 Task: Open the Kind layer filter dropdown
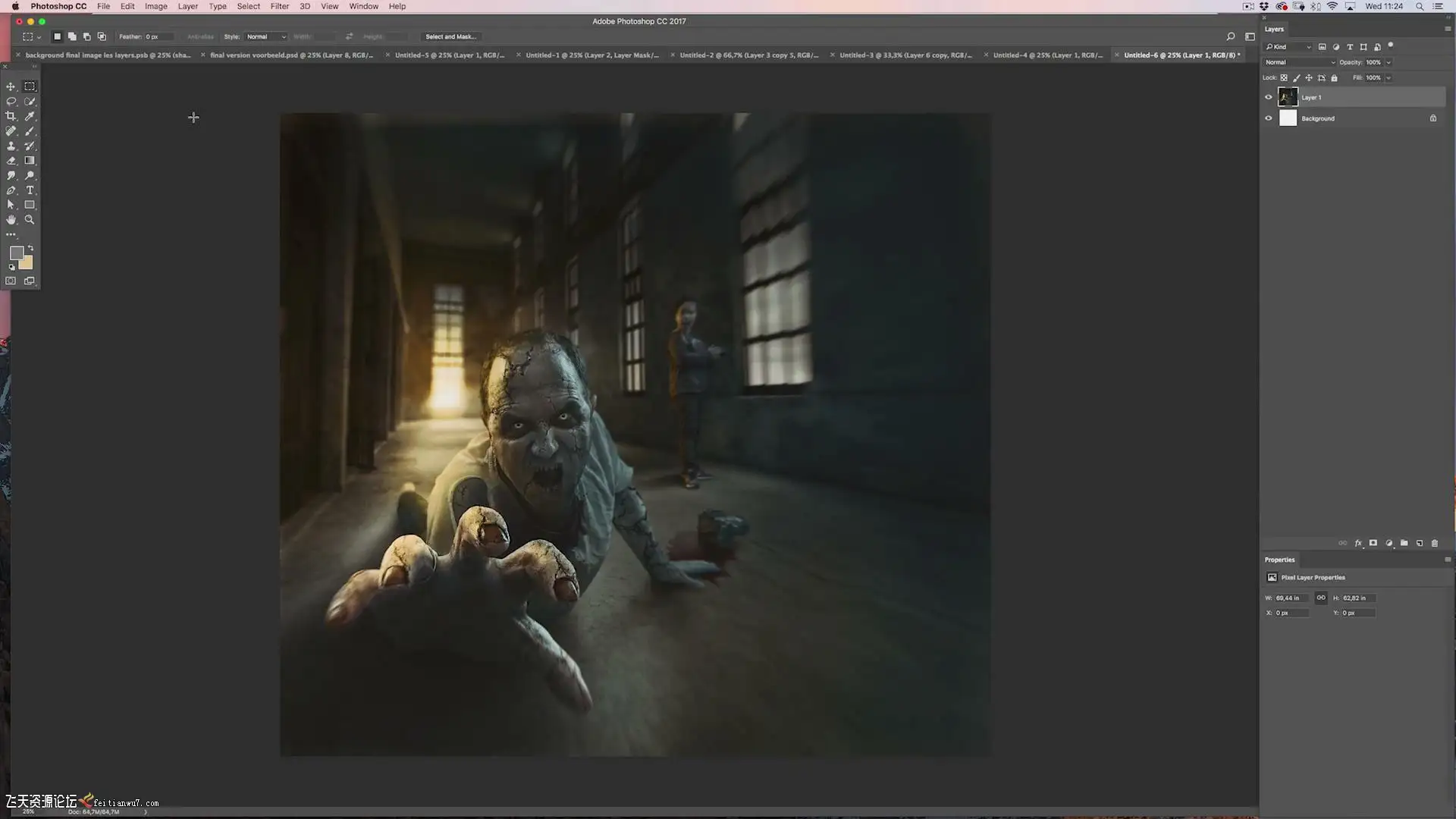[1288, 47]
